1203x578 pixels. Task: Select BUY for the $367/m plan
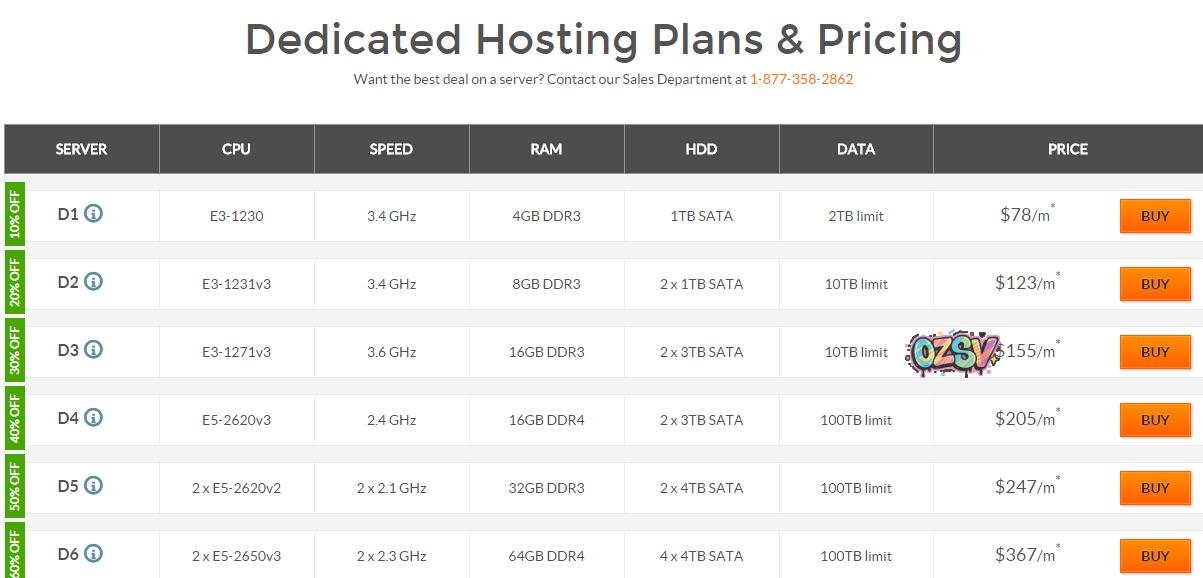(x=1154, y=556)
